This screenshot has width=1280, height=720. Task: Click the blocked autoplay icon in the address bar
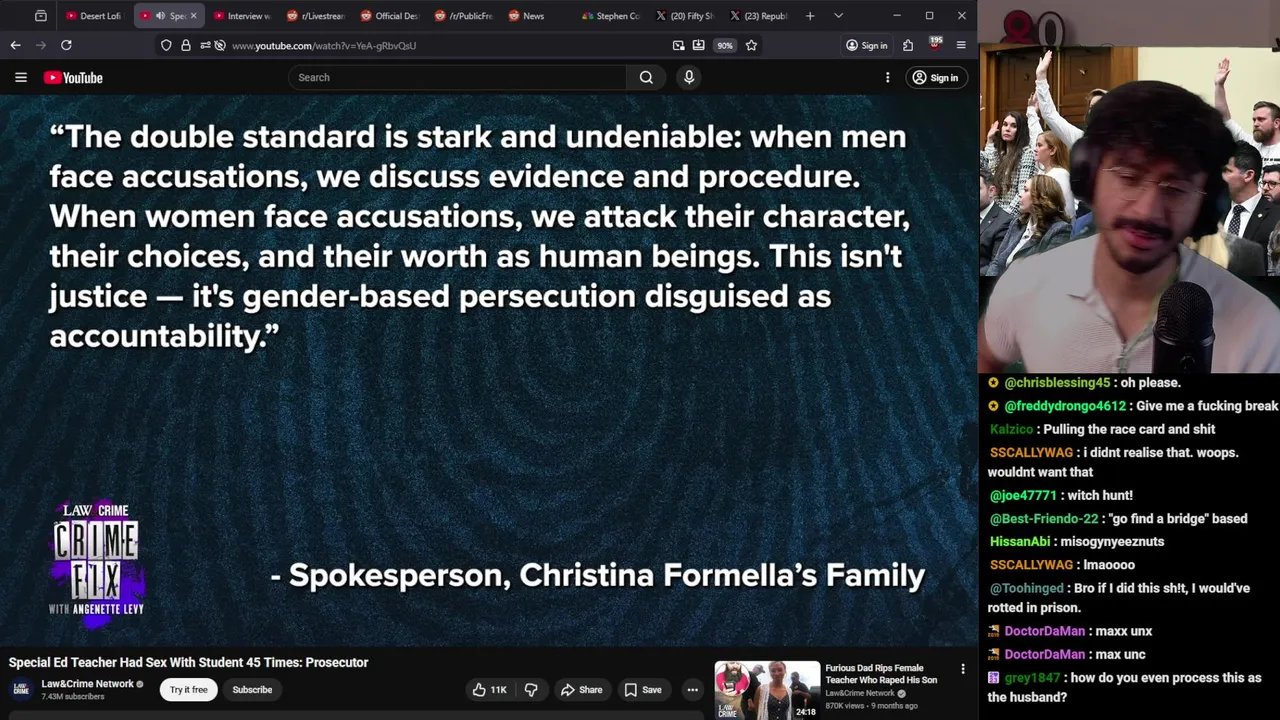click(219, 45)
